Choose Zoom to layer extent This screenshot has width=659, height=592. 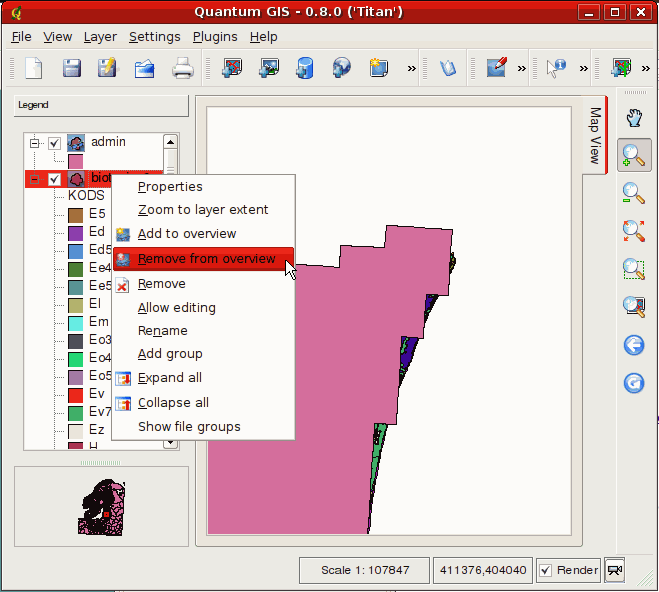[203, 210]
